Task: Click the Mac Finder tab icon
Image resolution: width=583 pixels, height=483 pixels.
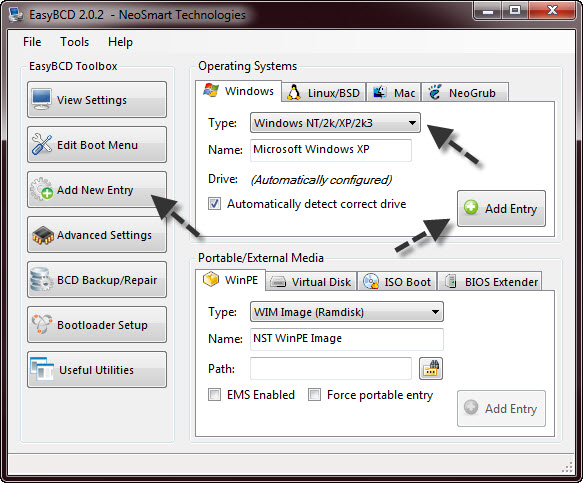Action: [x=379, y=92]
